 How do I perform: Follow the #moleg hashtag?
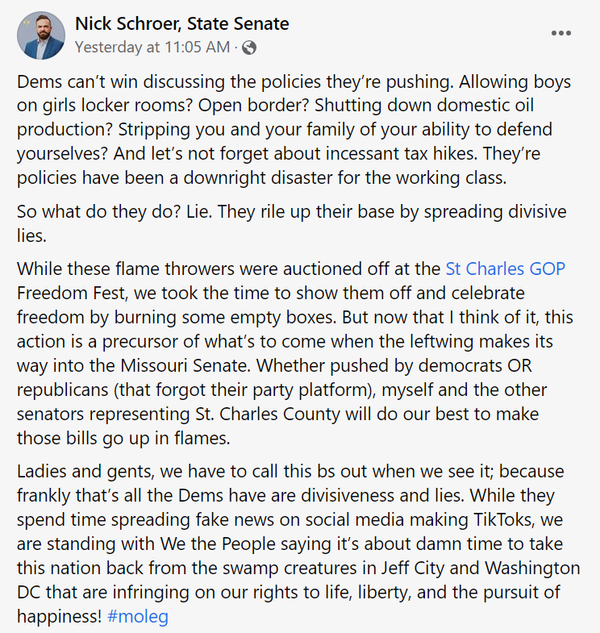click(138, 616)
